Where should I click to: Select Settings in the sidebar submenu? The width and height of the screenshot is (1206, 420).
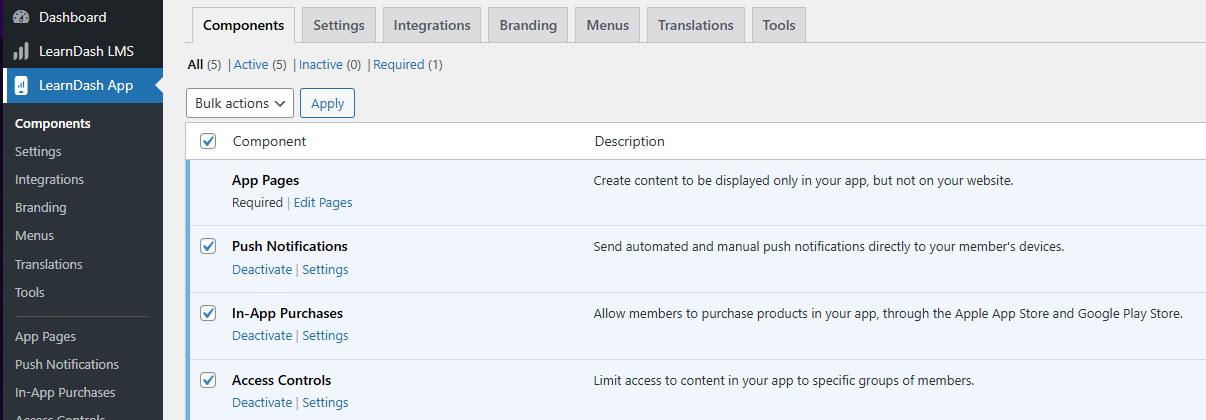click(x=38, y=152)
